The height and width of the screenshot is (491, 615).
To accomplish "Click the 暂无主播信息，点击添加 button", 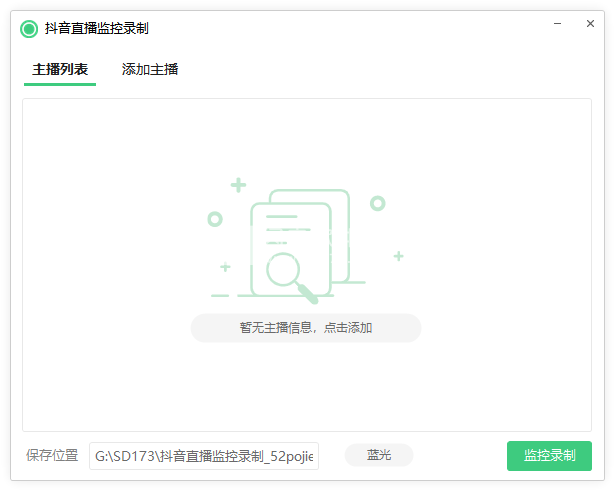I will coord(306,328).
